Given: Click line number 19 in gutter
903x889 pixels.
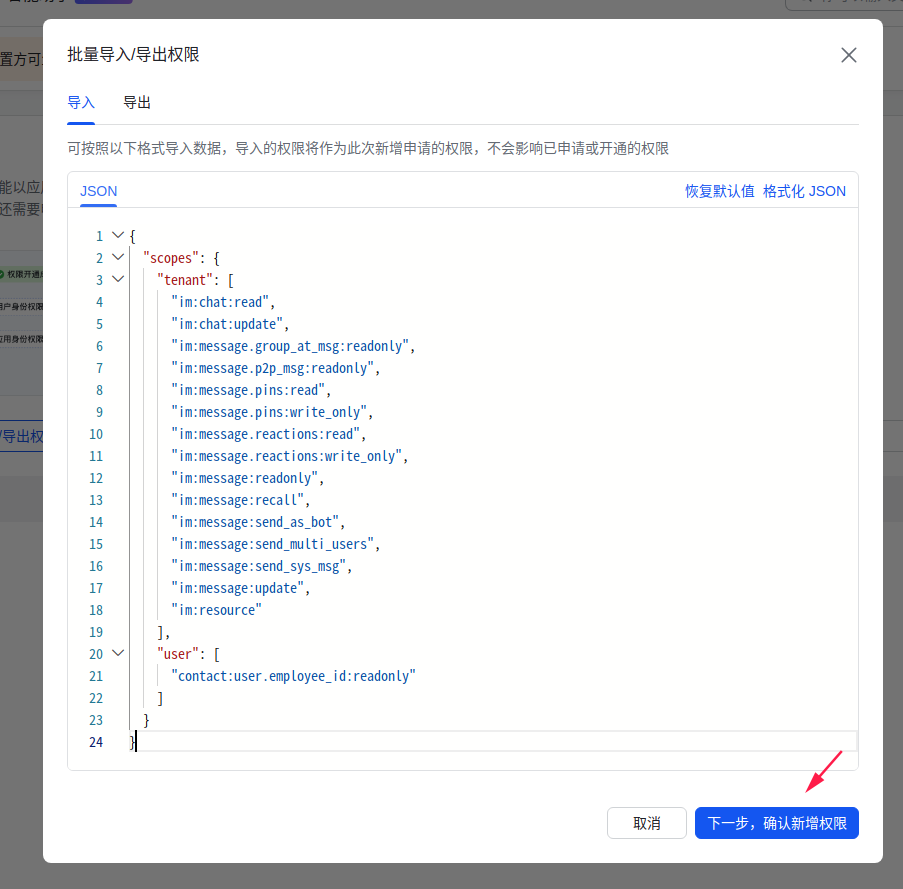Looking at the screenshot, I should 96,632.
